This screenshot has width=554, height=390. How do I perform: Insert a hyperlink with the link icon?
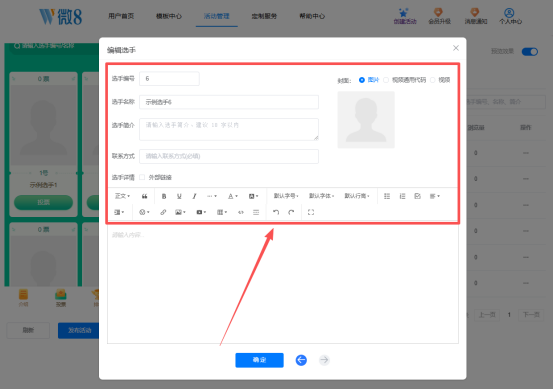tap(163, 212)
